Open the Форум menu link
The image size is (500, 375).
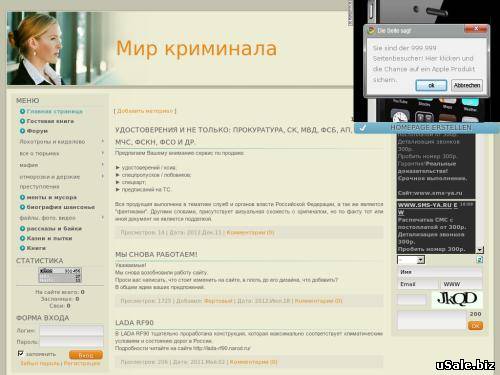(x=37, y=131)
